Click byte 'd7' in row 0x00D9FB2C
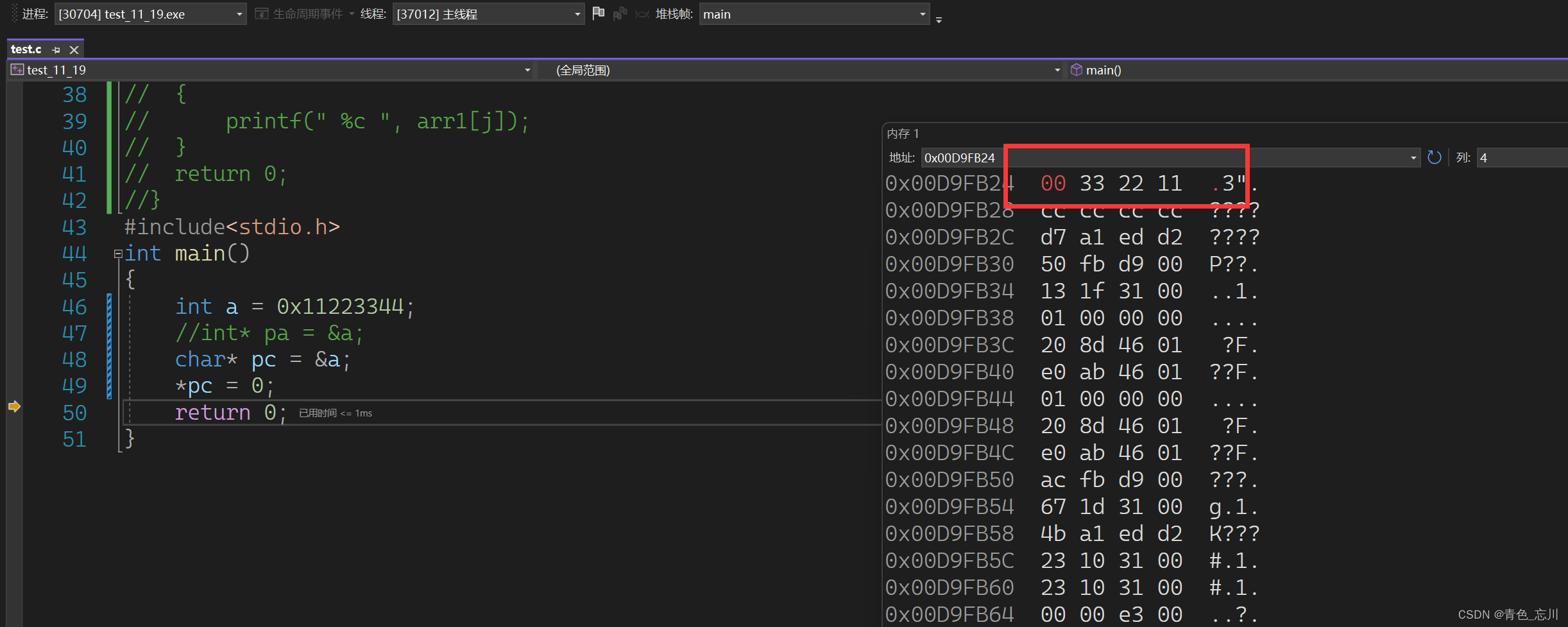The width and height of the screenshot is (1568, 627). coord(1053,237)
